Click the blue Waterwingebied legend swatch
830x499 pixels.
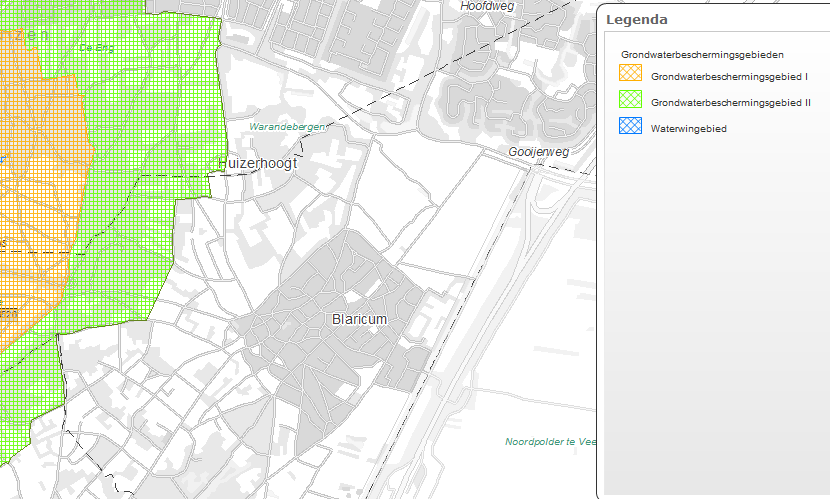click(629, 127)
